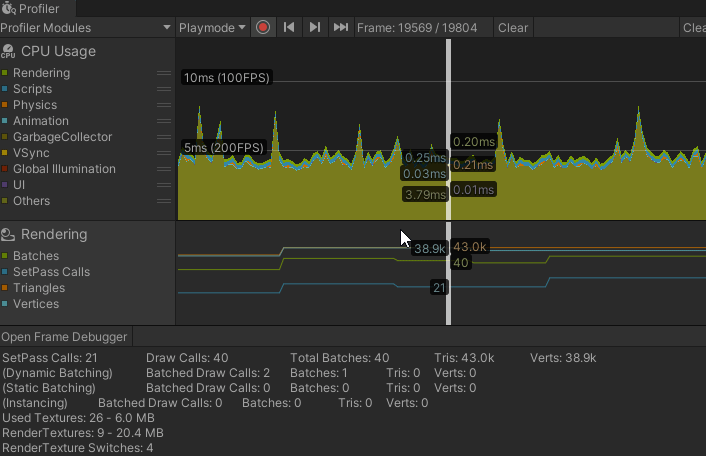Toggle the Scripts category color swatch
The height and width of the screenshot is (456, 706).
[5, 89]
